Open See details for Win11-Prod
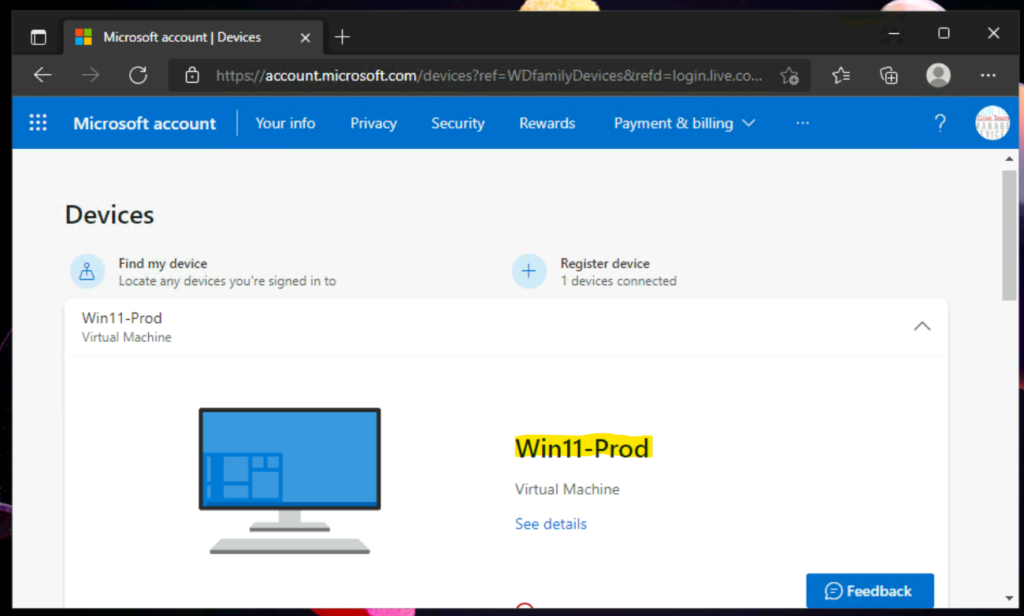 551,524
